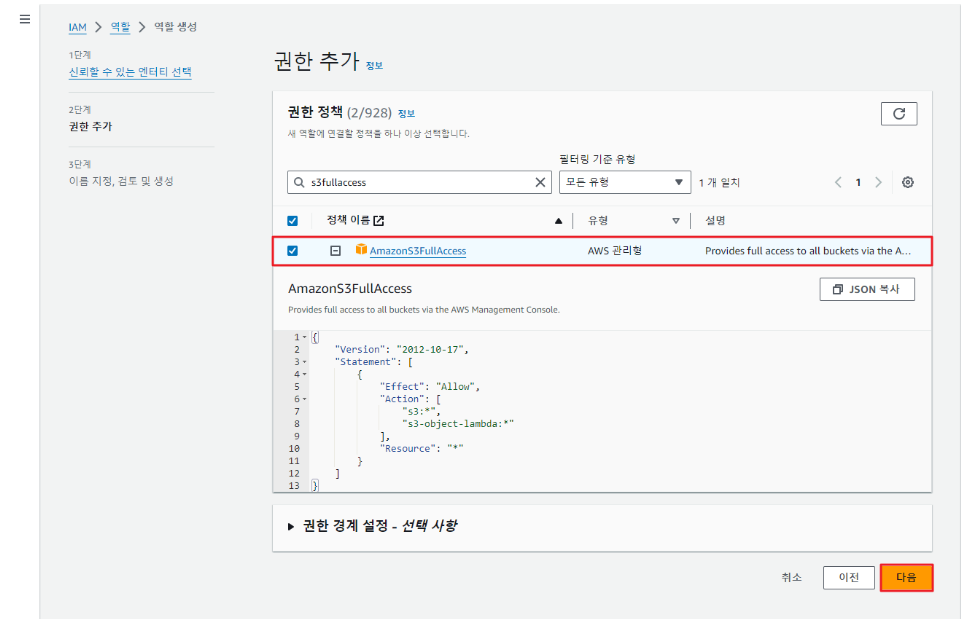Screen dimensions: 961x619
Task: Fold JSON line 1 code block
Action: (305, 337)
